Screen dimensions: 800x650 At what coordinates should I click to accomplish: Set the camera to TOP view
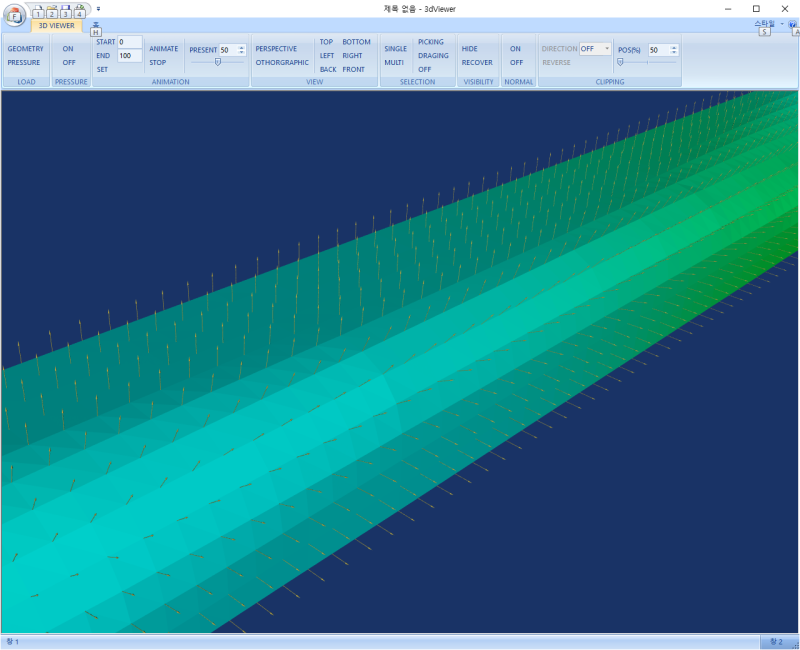(x=327, y=42)
